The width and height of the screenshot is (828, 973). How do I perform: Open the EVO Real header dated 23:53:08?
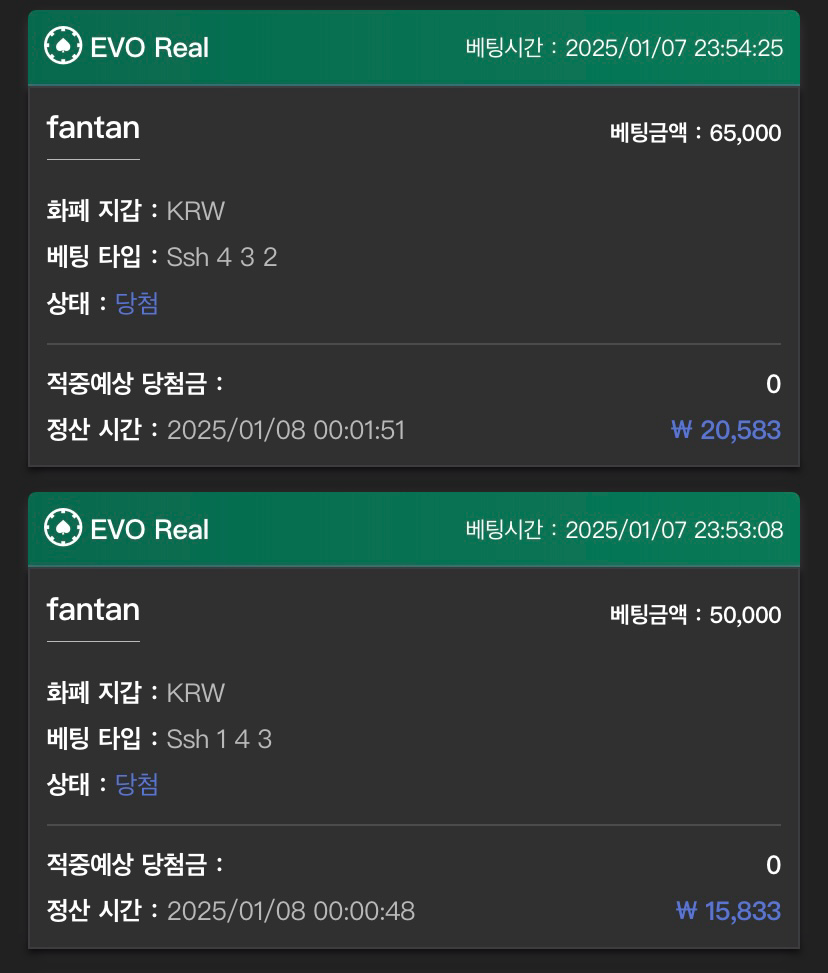150,529
